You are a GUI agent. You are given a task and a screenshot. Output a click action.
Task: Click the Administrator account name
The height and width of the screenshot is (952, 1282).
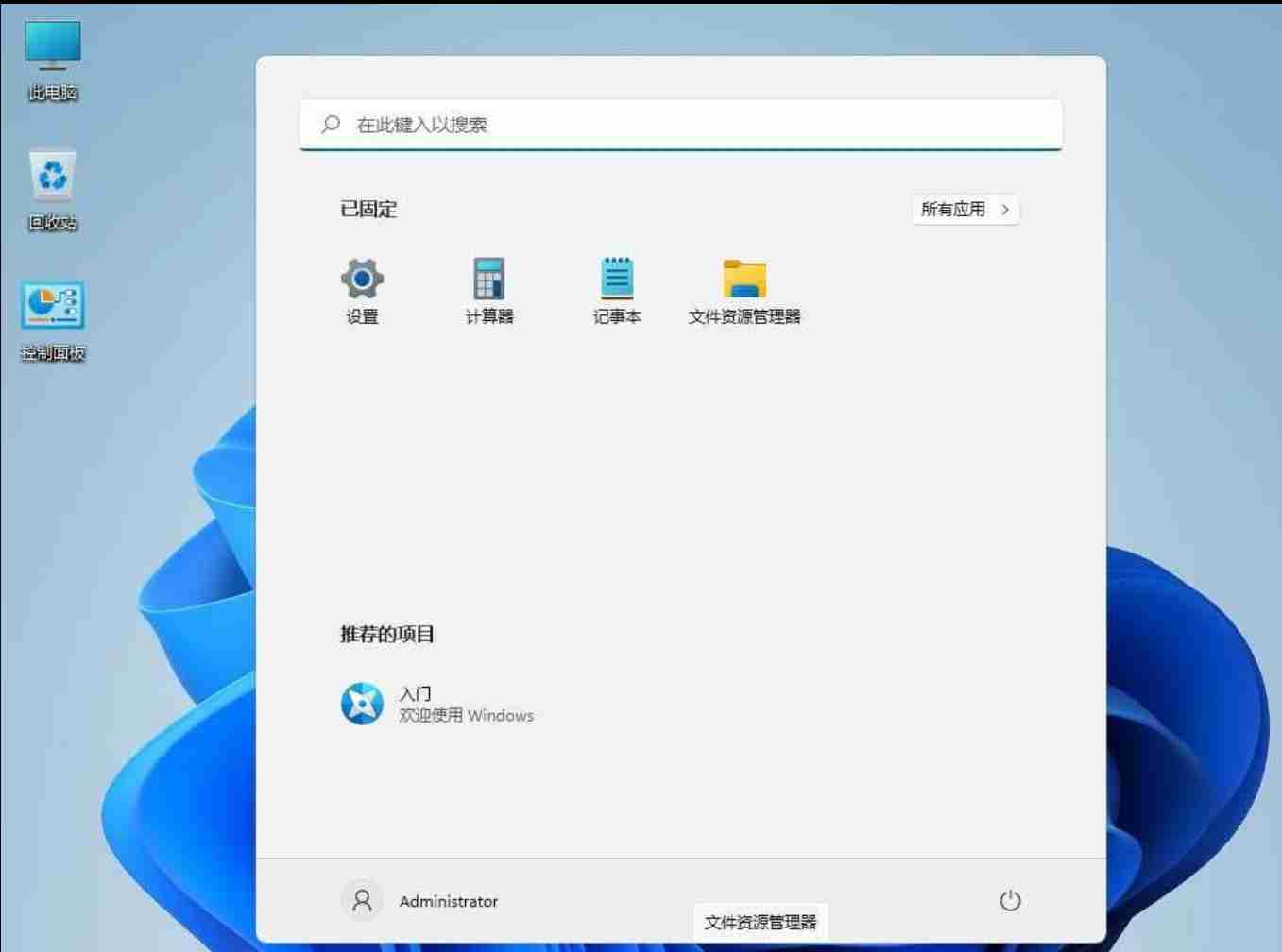click(x=448, y=902)
